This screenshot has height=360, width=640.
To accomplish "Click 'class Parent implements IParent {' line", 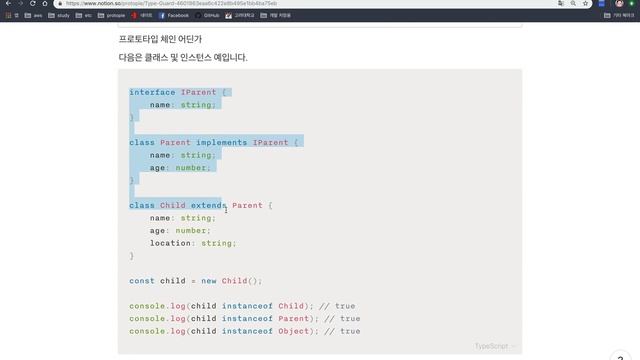I will [x=214, y=142].
